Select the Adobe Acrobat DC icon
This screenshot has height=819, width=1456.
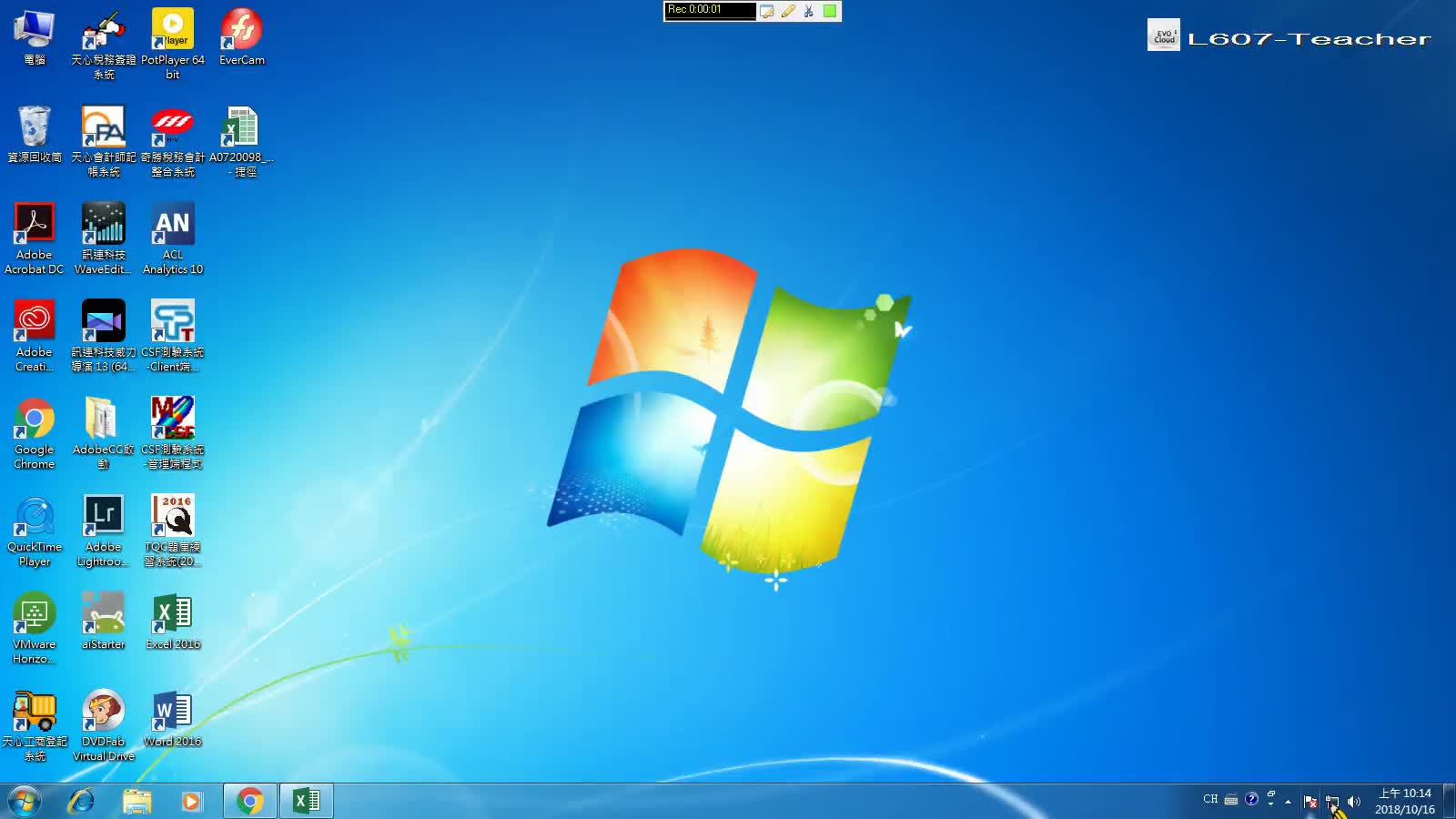tap(35, 239)
